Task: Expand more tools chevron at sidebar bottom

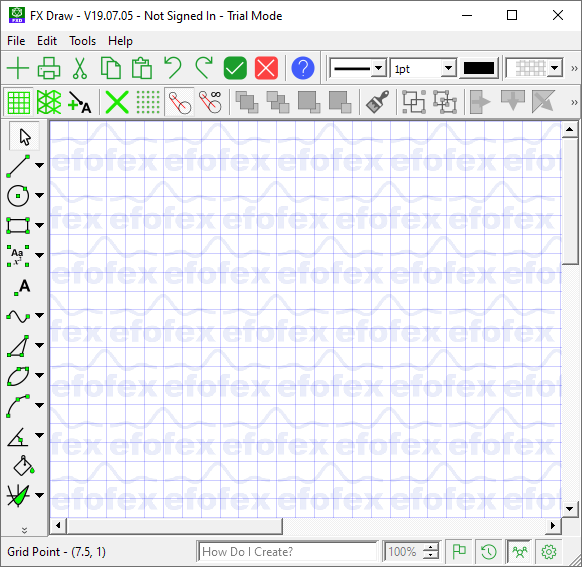Action: pos(24,530)
